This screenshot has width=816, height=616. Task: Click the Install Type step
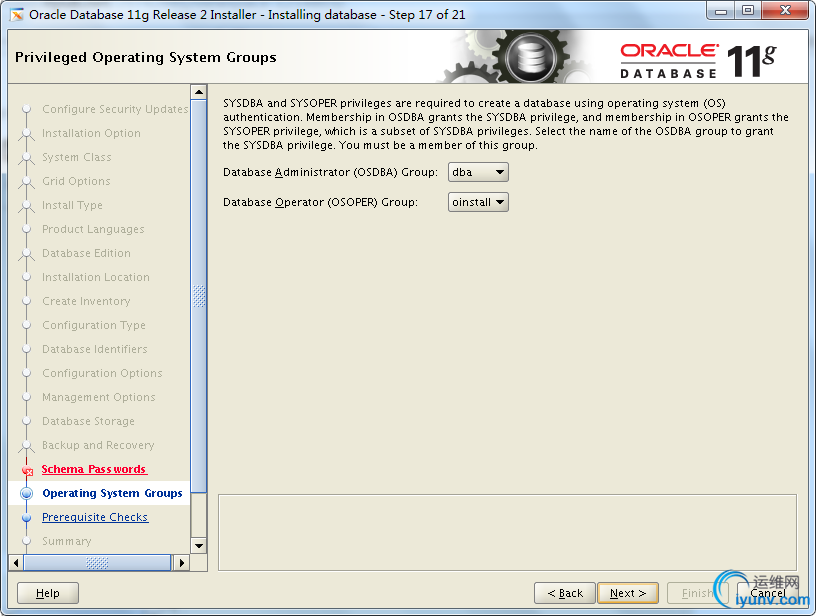pyautogui.click(x=72, y=205)
